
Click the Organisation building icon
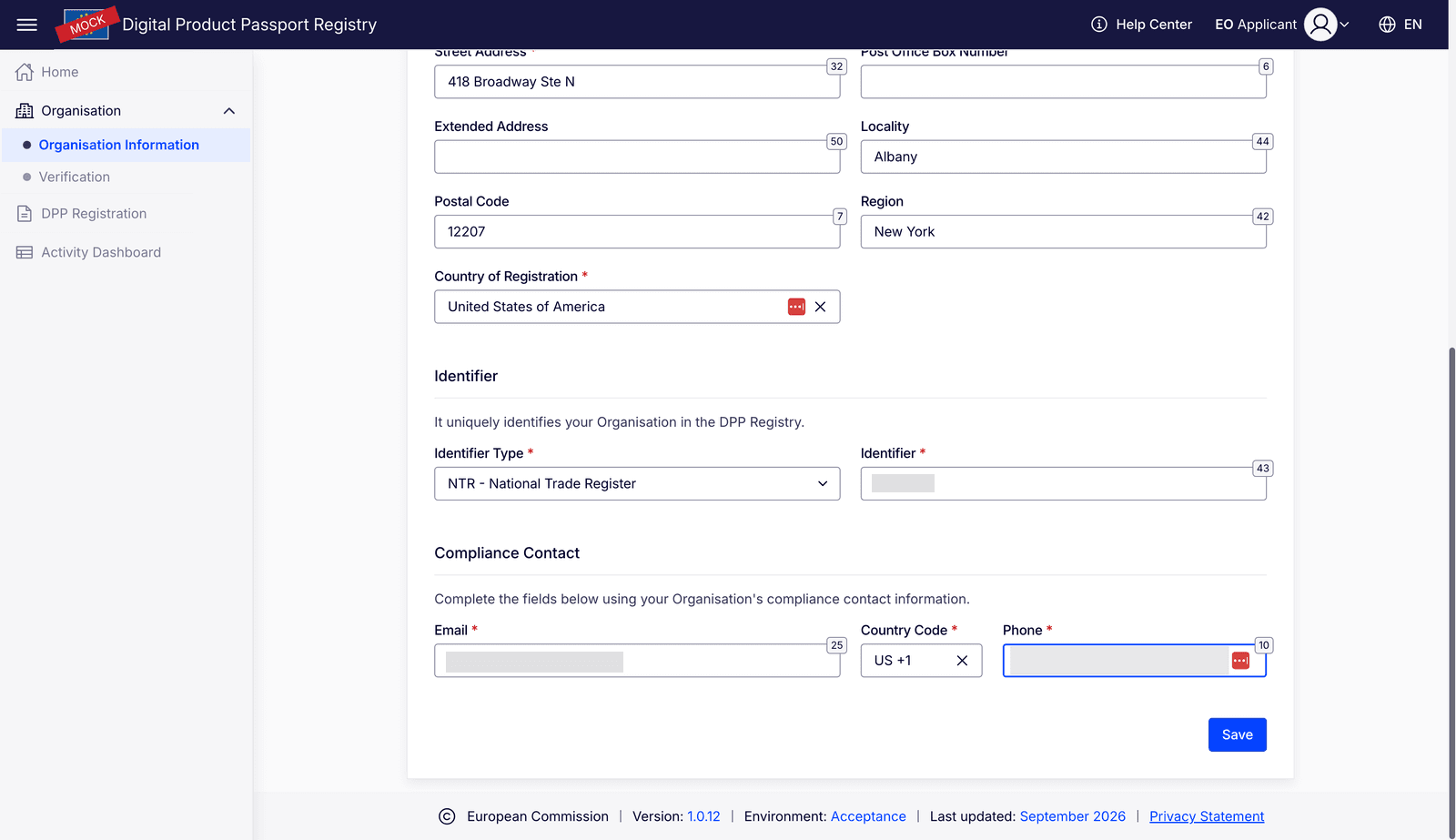pyautogui.click(x=25, y=111)
